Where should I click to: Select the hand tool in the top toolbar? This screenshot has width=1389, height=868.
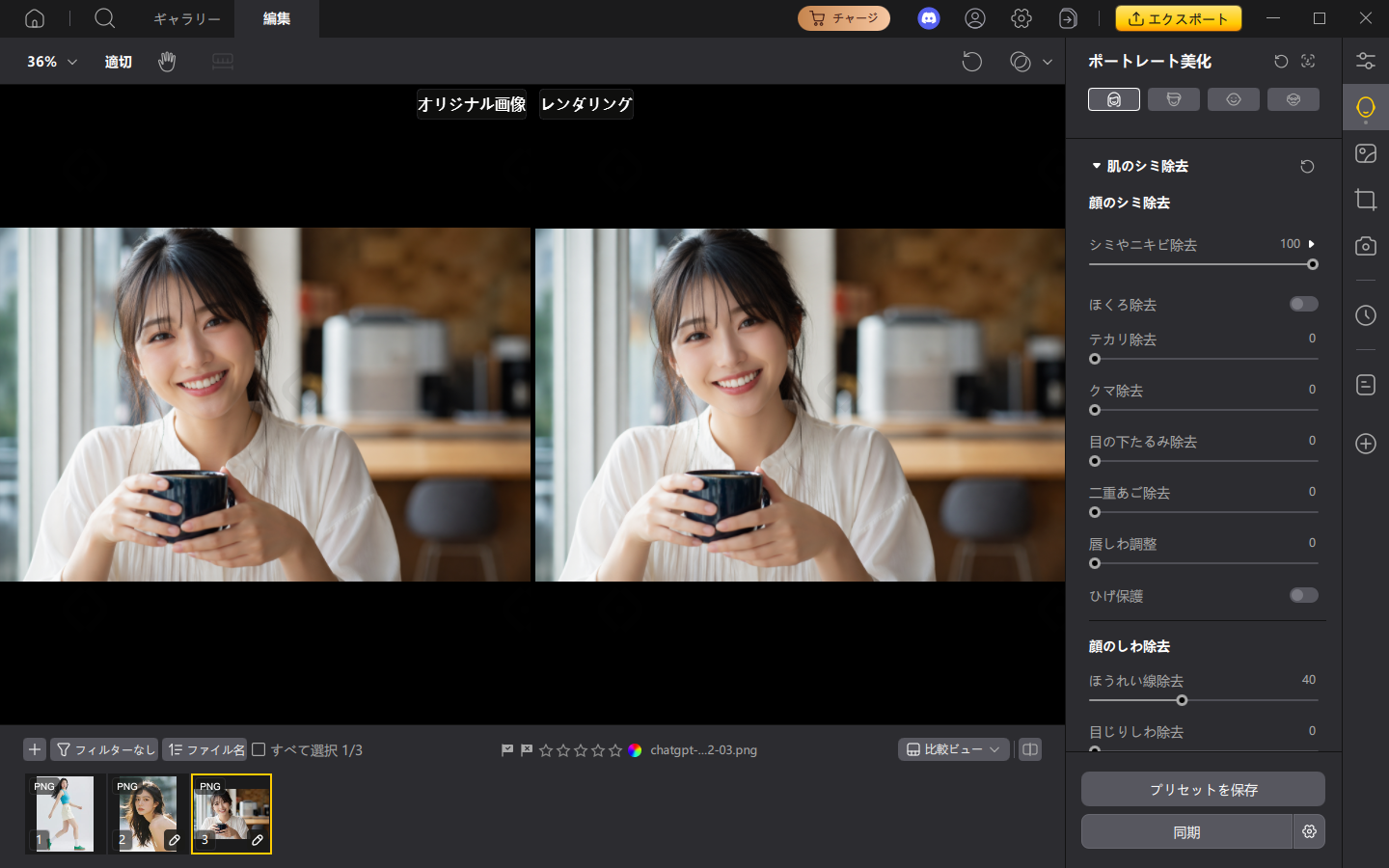pyautogui.click(x=167, y=61)
